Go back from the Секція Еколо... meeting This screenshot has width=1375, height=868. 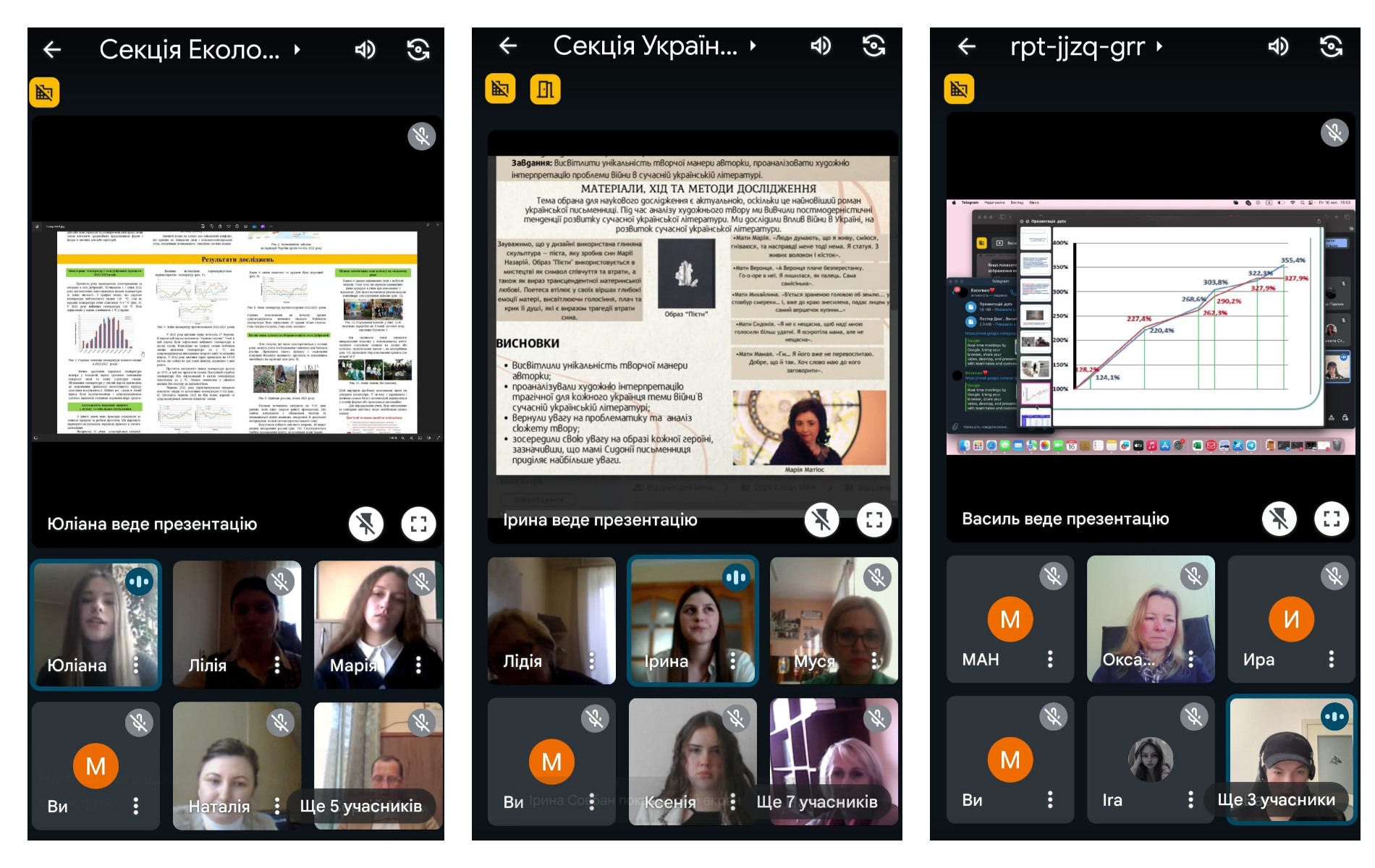click(52, 49)
